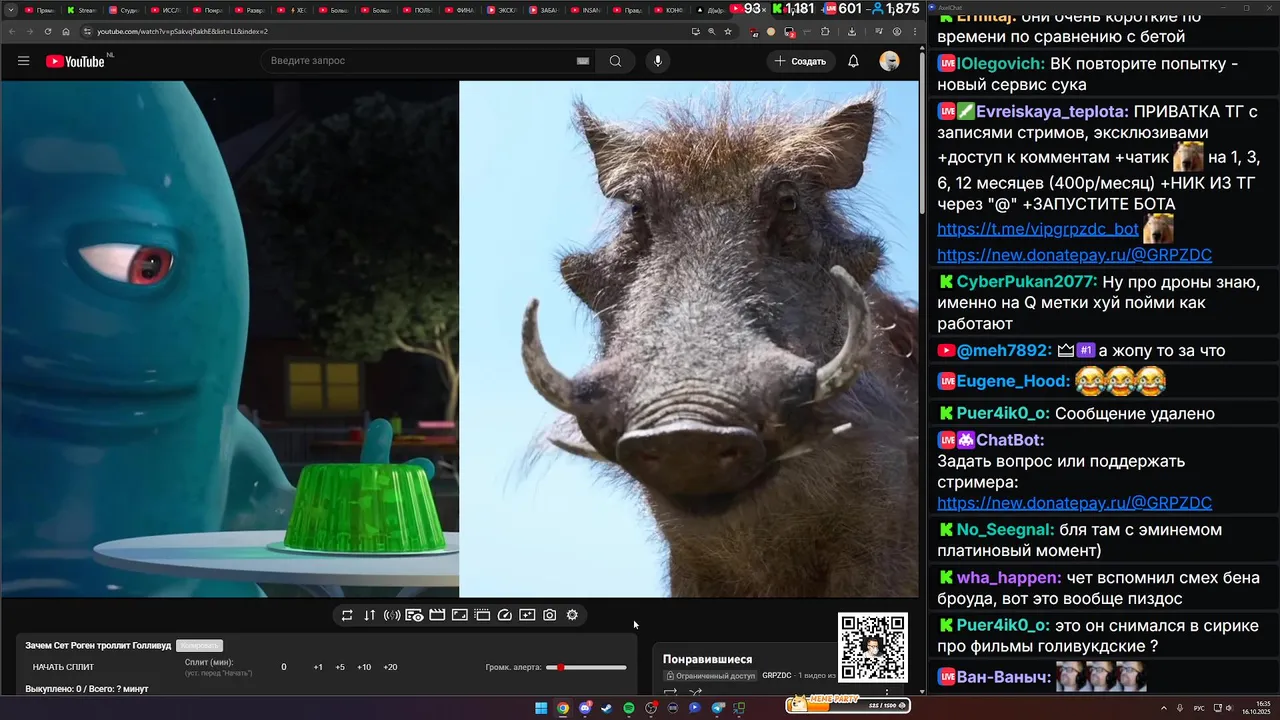Screen dimensions: 1280x720
Task: Go back with the browser back arrow
Action: pyautogui.click(x=12, y=31)
